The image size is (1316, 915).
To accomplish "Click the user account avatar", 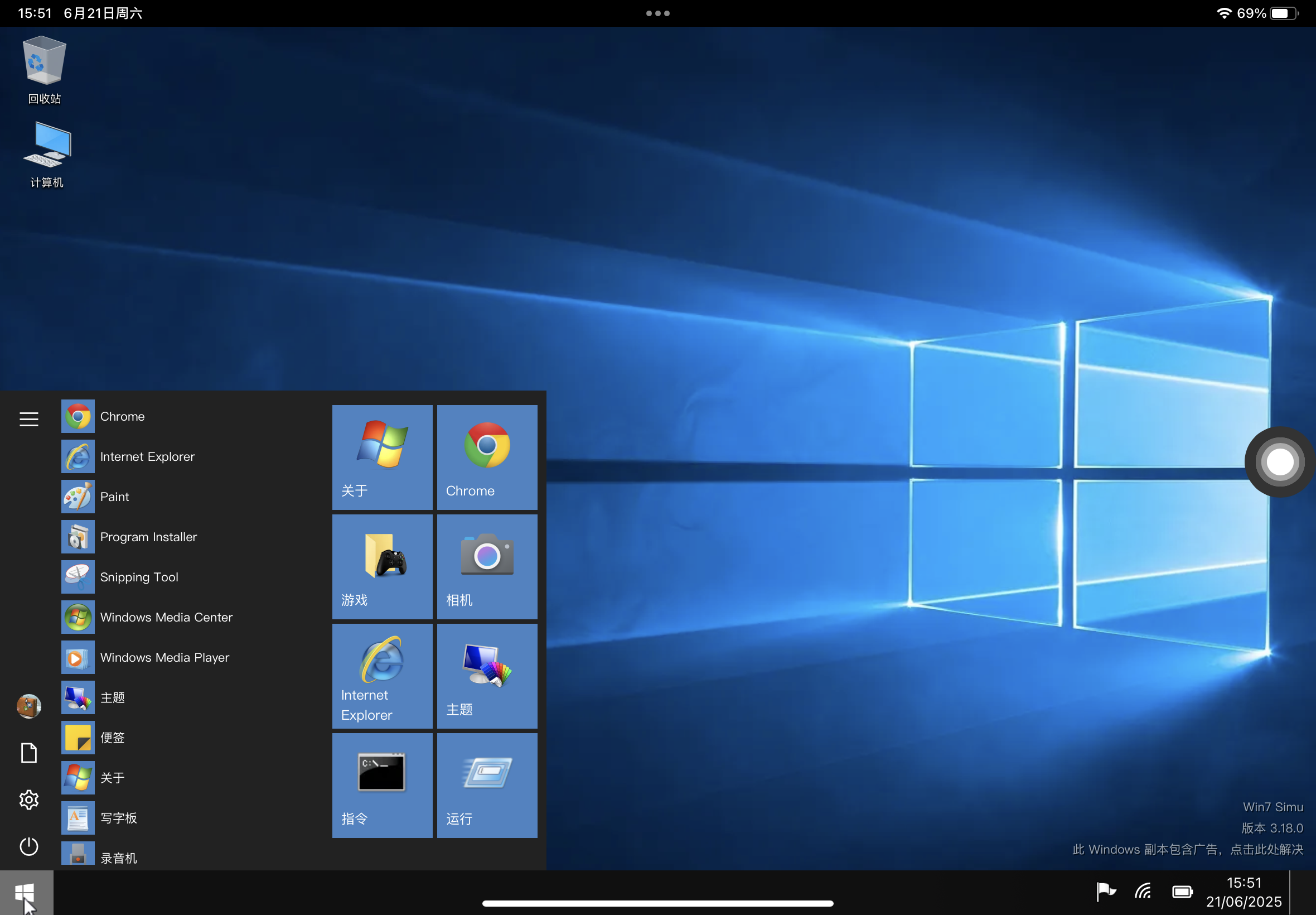I will click(x=28, y=706).
